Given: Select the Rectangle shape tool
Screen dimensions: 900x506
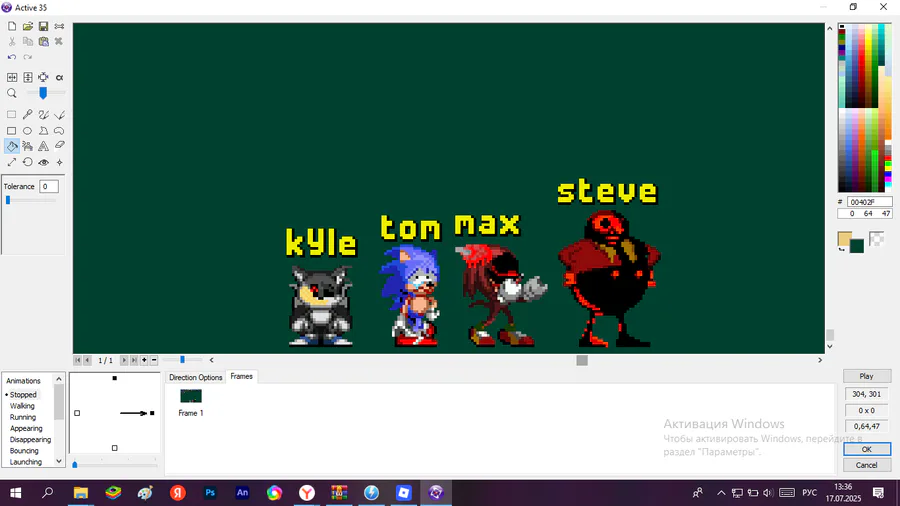Looking at the screenshot, I should [11, 131].
